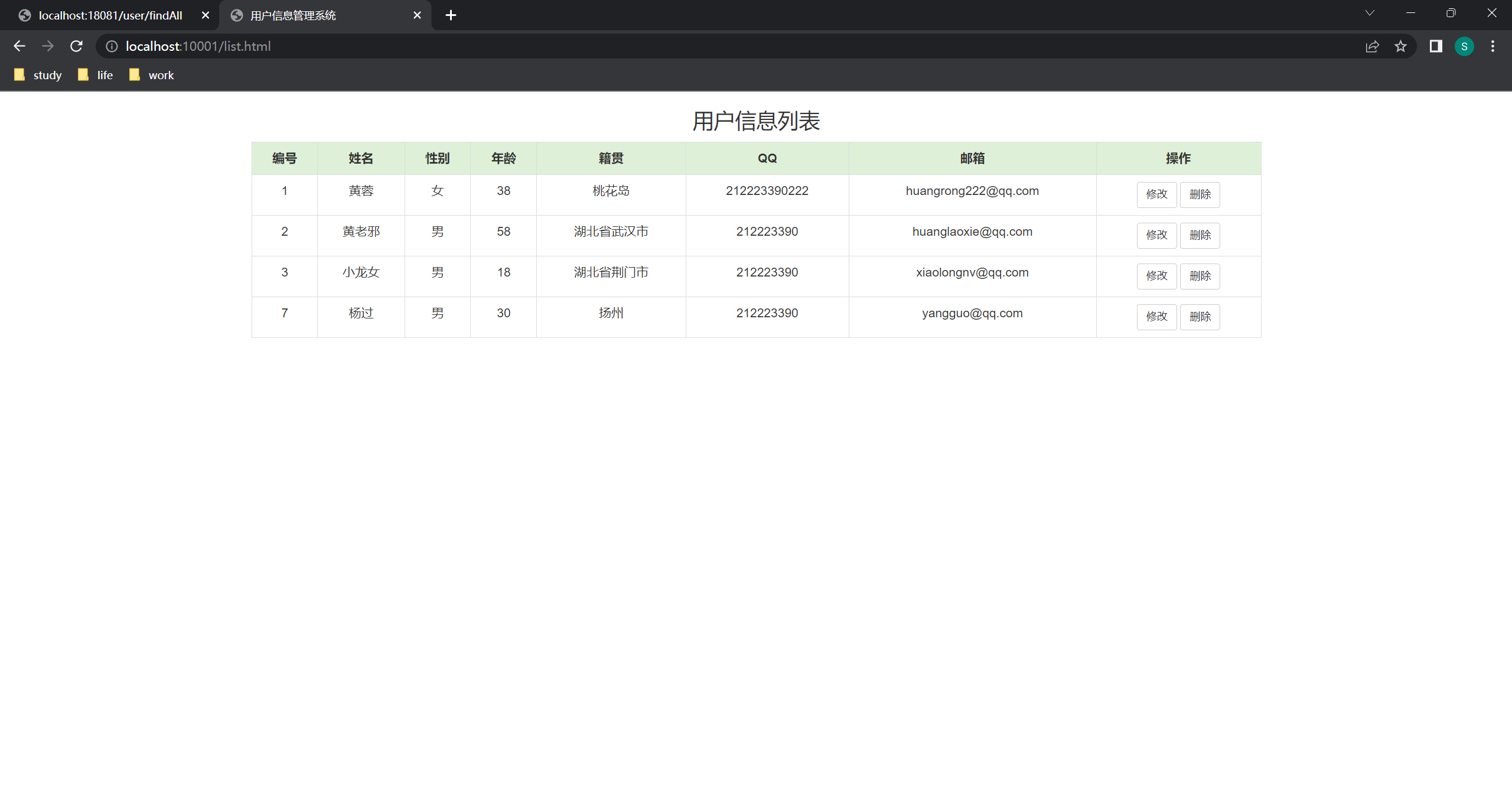Minimize the browser window
The width and height of the screenshot is (1512, 810).
[1410, 13]
